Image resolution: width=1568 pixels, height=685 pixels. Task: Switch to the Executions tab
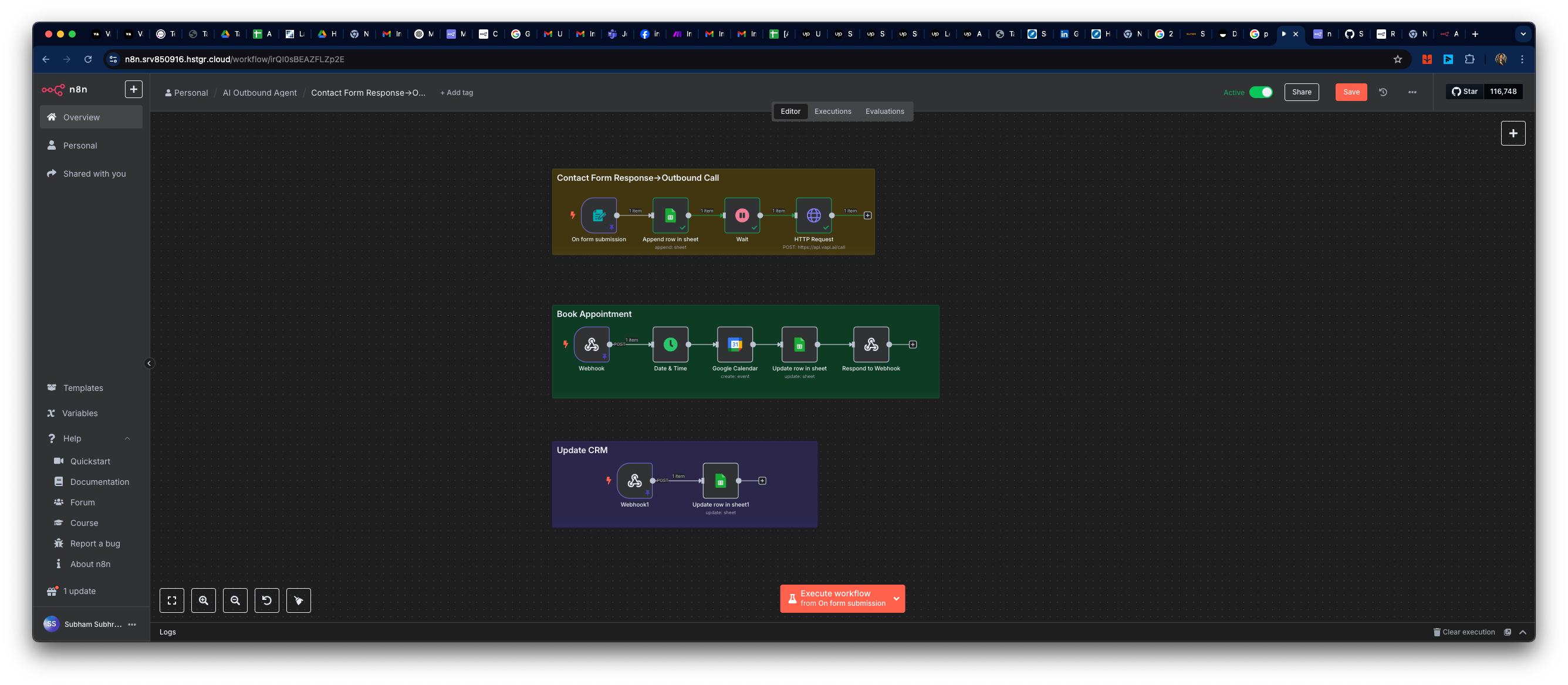[x=833, y=112]
